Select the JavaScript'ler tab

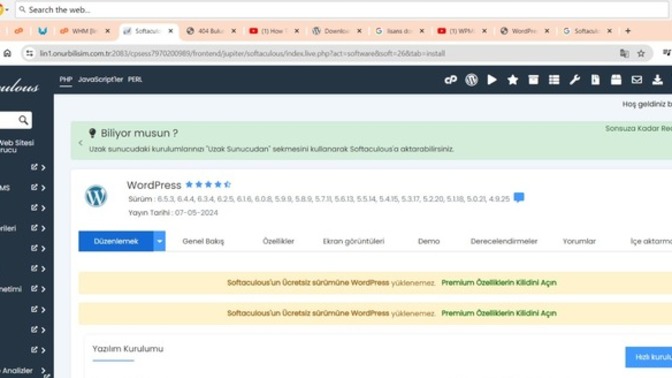[100, 79]
